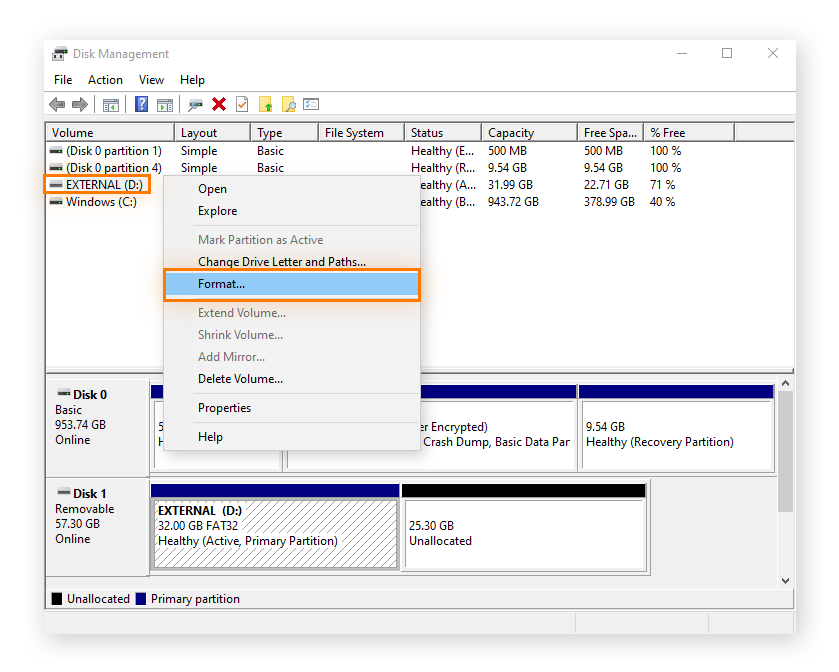839x672 pixels.
Task: Click the red X Delete Volume toolbar icon
Action: coord(218,104)
